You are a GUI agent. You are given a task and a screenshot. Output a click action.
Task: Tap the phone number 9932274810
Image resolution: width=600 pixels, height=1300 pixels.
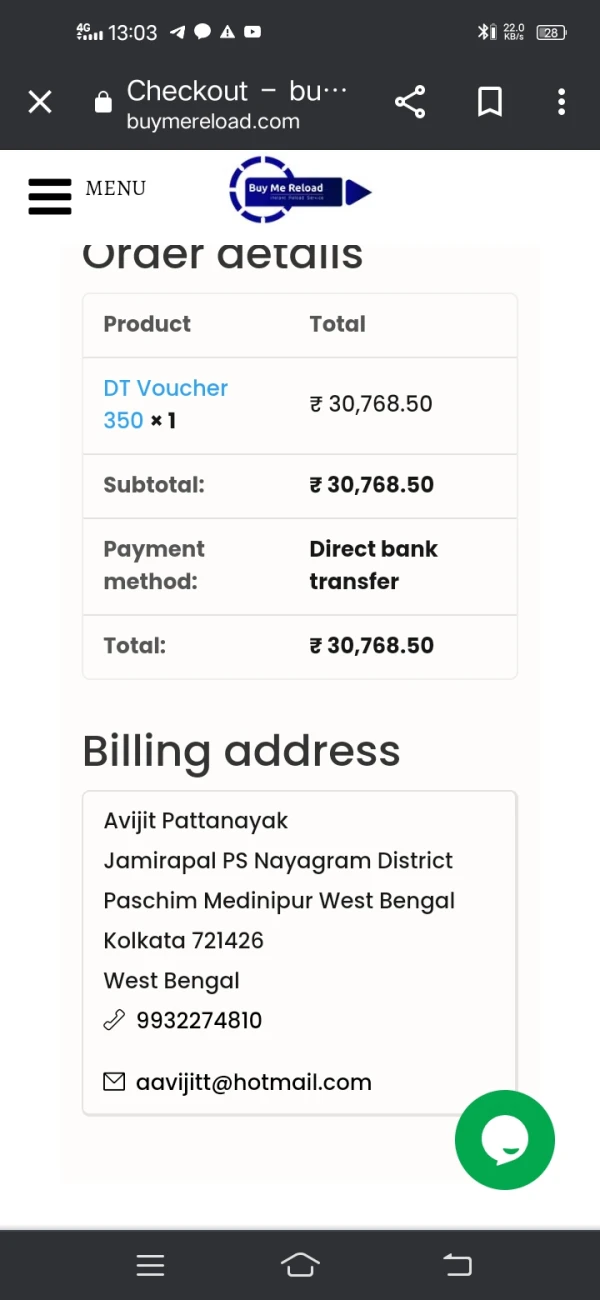click(199, 1020)
